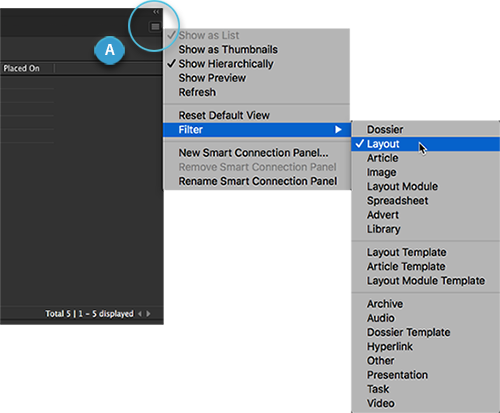Click the blue A callout marker
Viewport: 500px width, 413px height.
[x=110, y=50]
